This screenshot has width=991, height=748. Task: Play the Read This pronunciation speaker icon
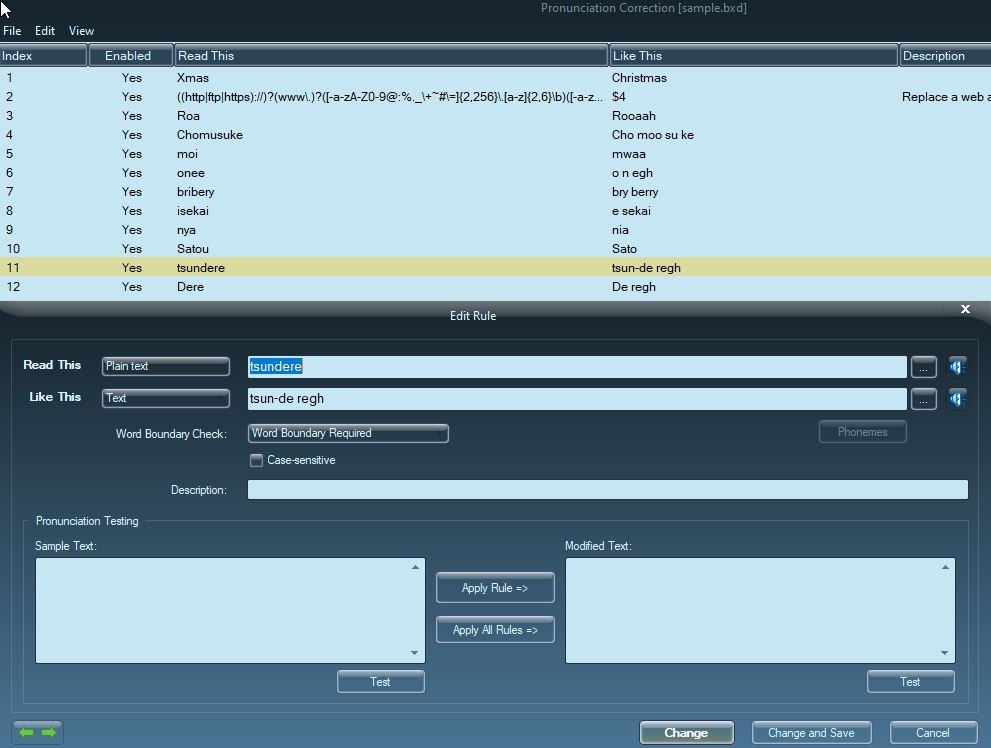coord(957,367)
